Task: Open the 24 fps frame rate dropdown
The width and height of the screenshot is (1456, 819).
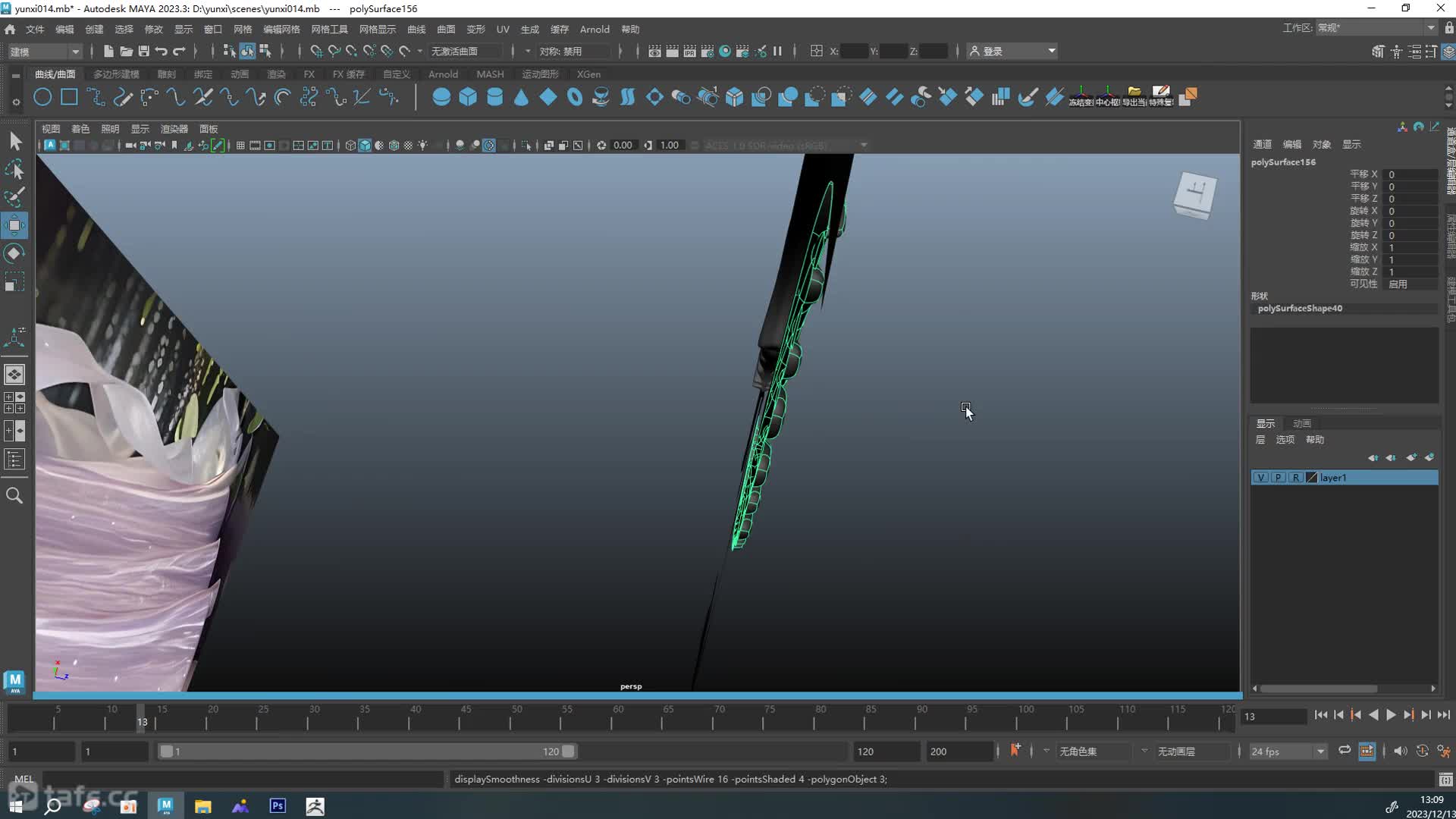Action: pos(1288,752)
